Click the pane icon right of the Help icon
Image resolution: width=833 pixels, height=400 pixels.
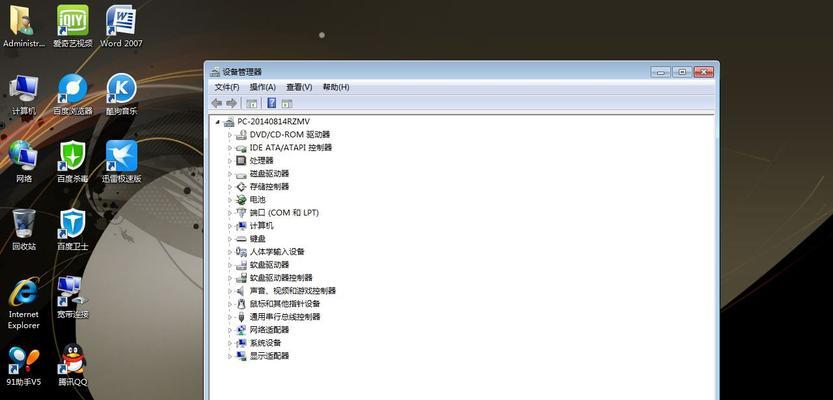pos(287,103)
